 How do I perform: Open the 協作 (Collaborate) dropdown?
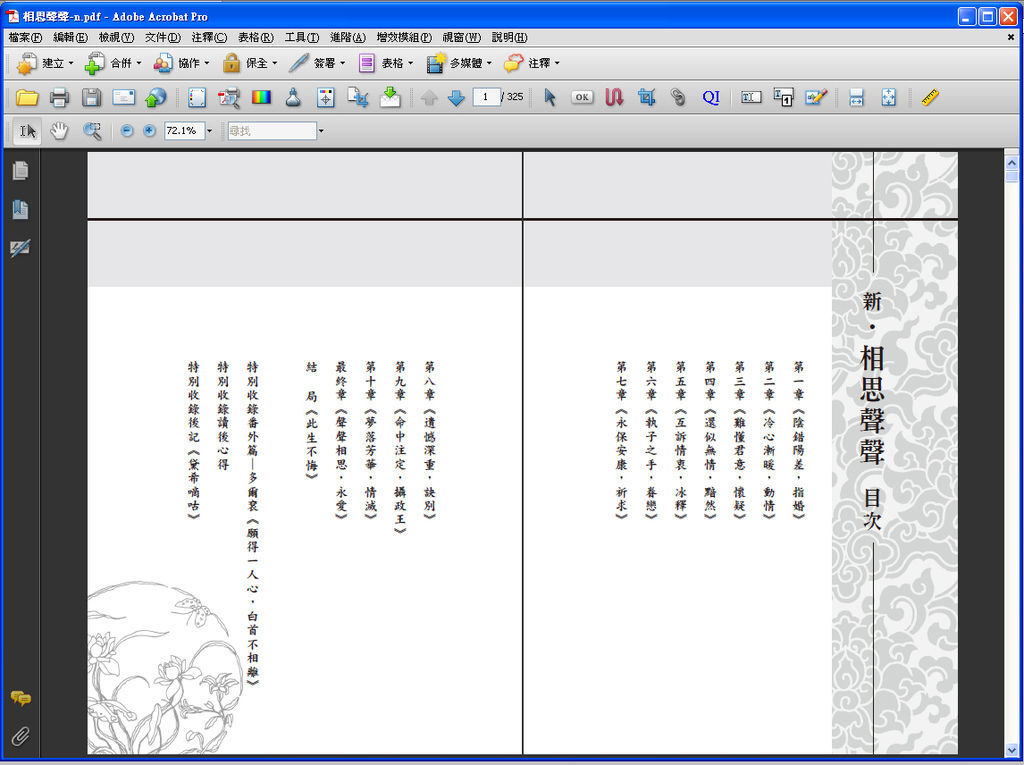tap(182, 63)
